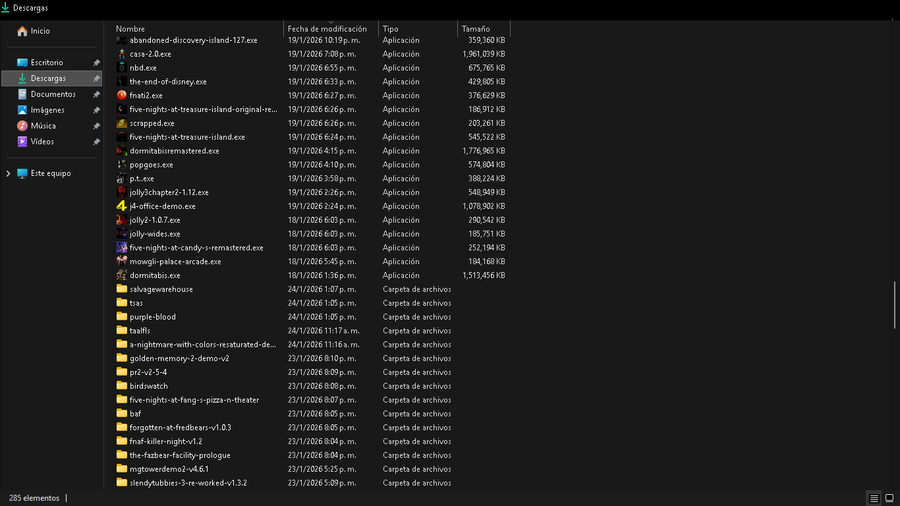Click the Descargas title bar icon
The height and width of the screenshot is (506, 900).
(5, 7)
